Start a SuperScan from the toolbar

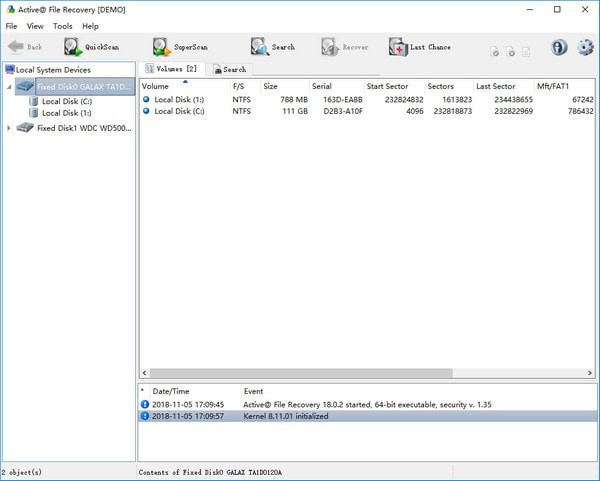click(x=162, y=47)
